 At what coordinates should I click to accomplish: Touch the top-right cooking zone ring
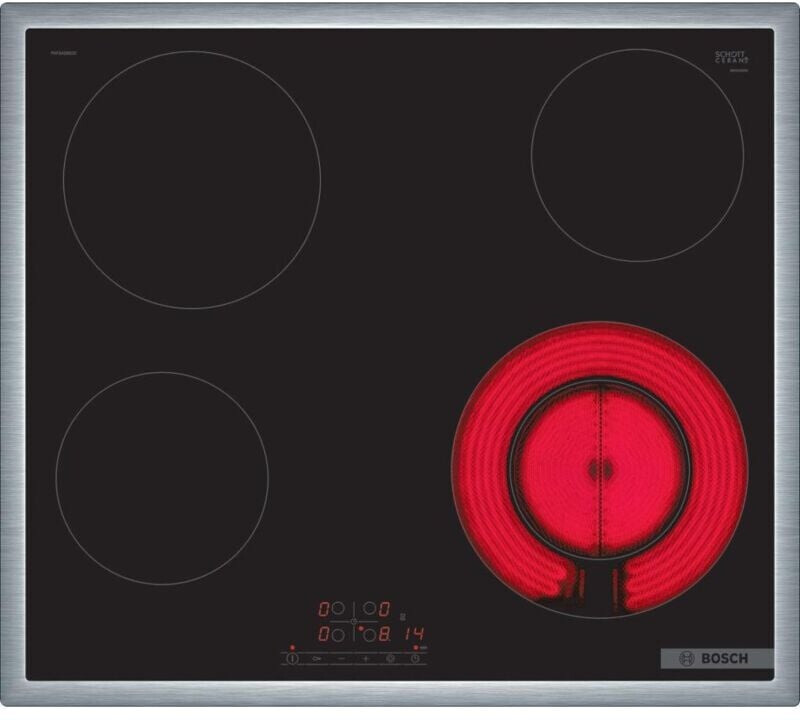pos(637,156)
